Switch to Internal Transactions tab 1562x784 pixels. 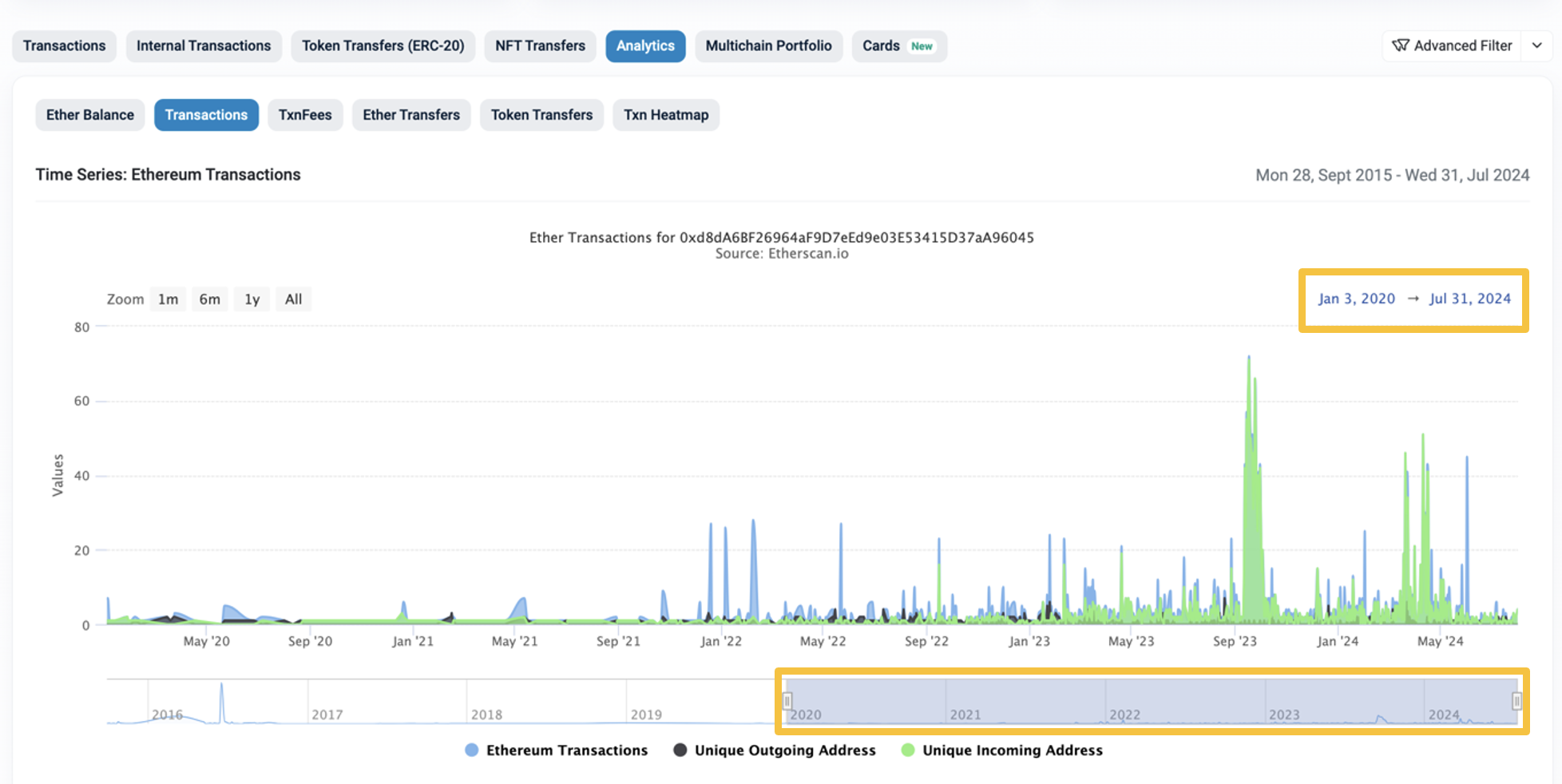[203, 46]
